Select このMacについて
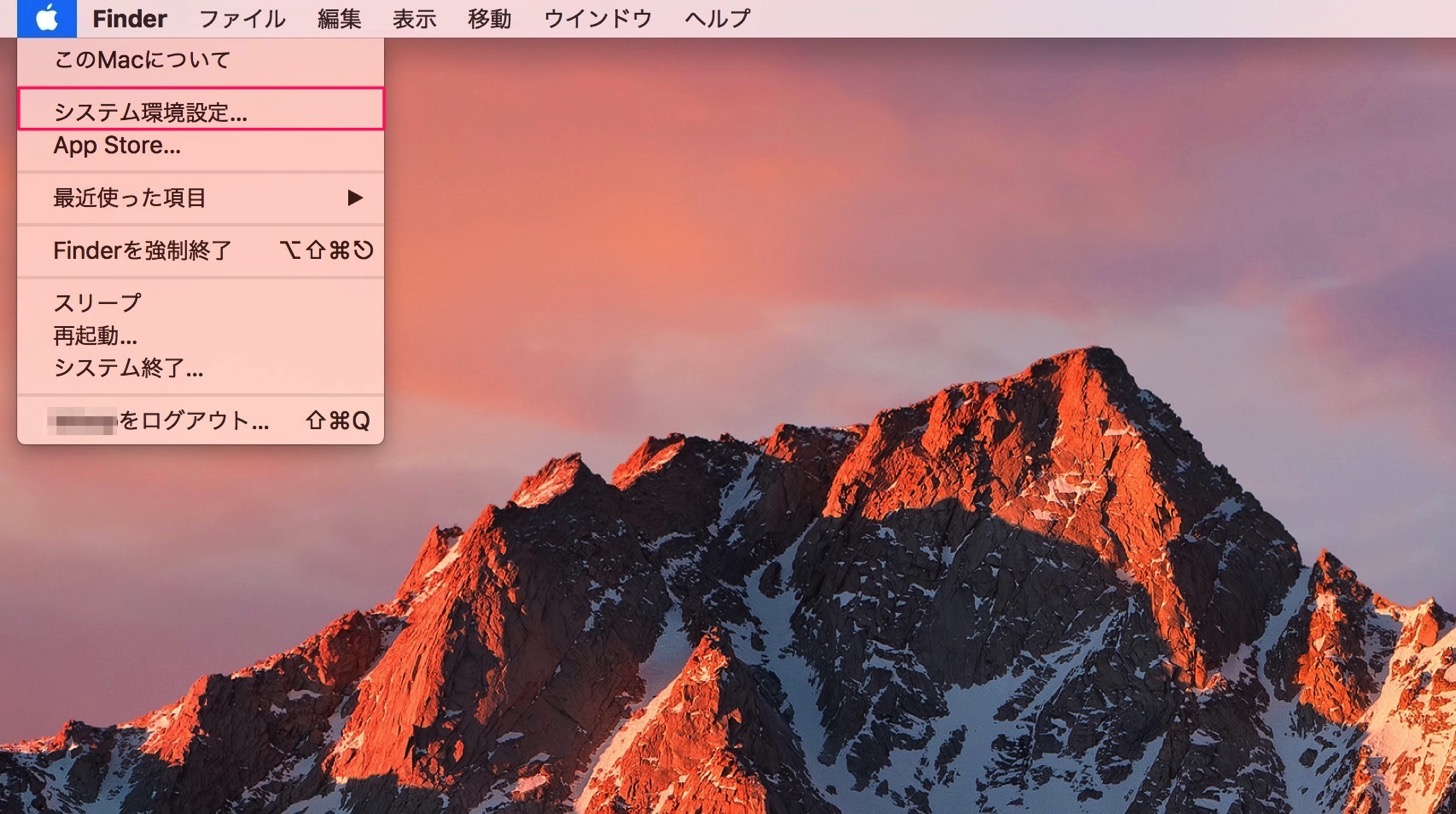The width and height of the screenshot is (1456, 814). (200, 60)
